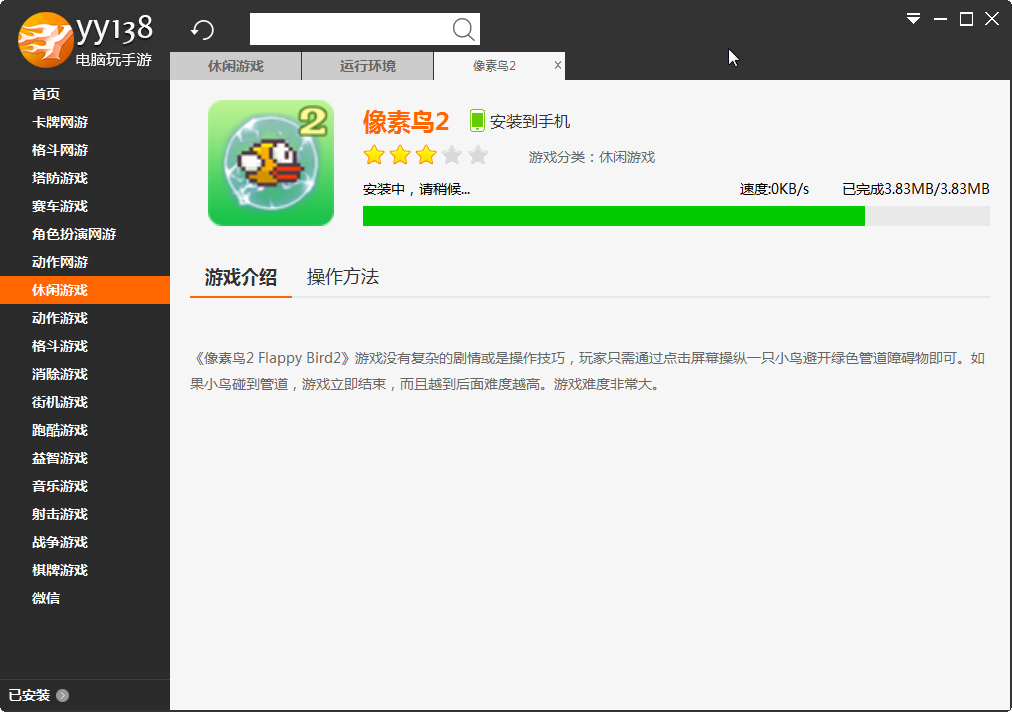Select 卡牌网游 category in sidebar
Screen dimensions: 1012x712
tap(60, 122)
